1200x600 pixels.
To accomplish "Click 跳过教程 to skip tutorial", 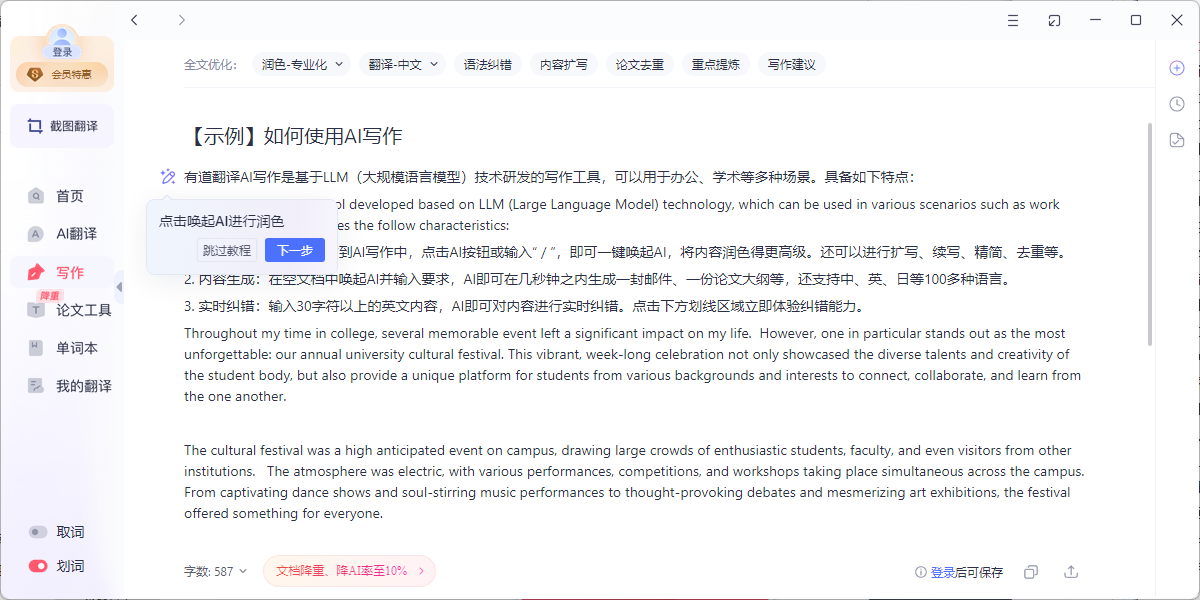I will [227, 250].
